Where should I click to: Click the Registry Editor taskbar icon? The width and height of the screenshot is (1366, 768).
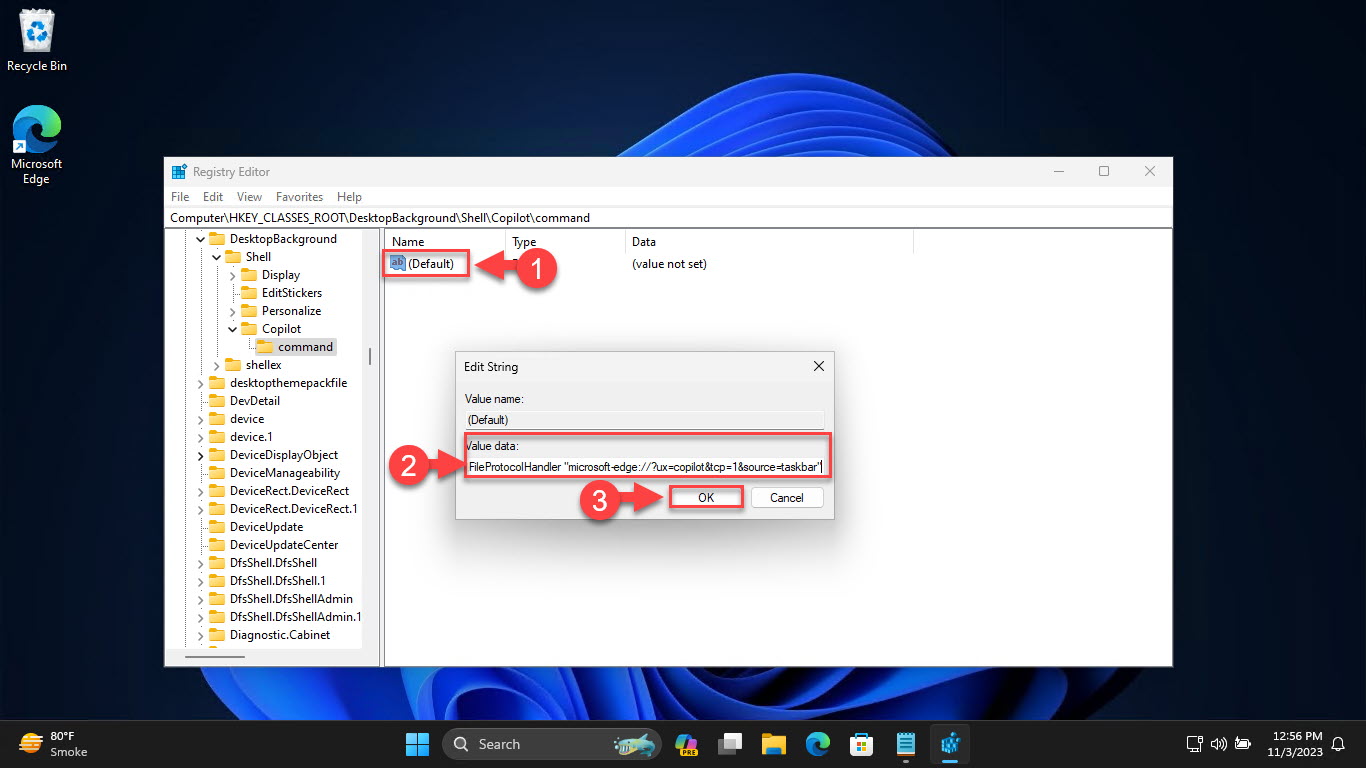pos(950,744)
